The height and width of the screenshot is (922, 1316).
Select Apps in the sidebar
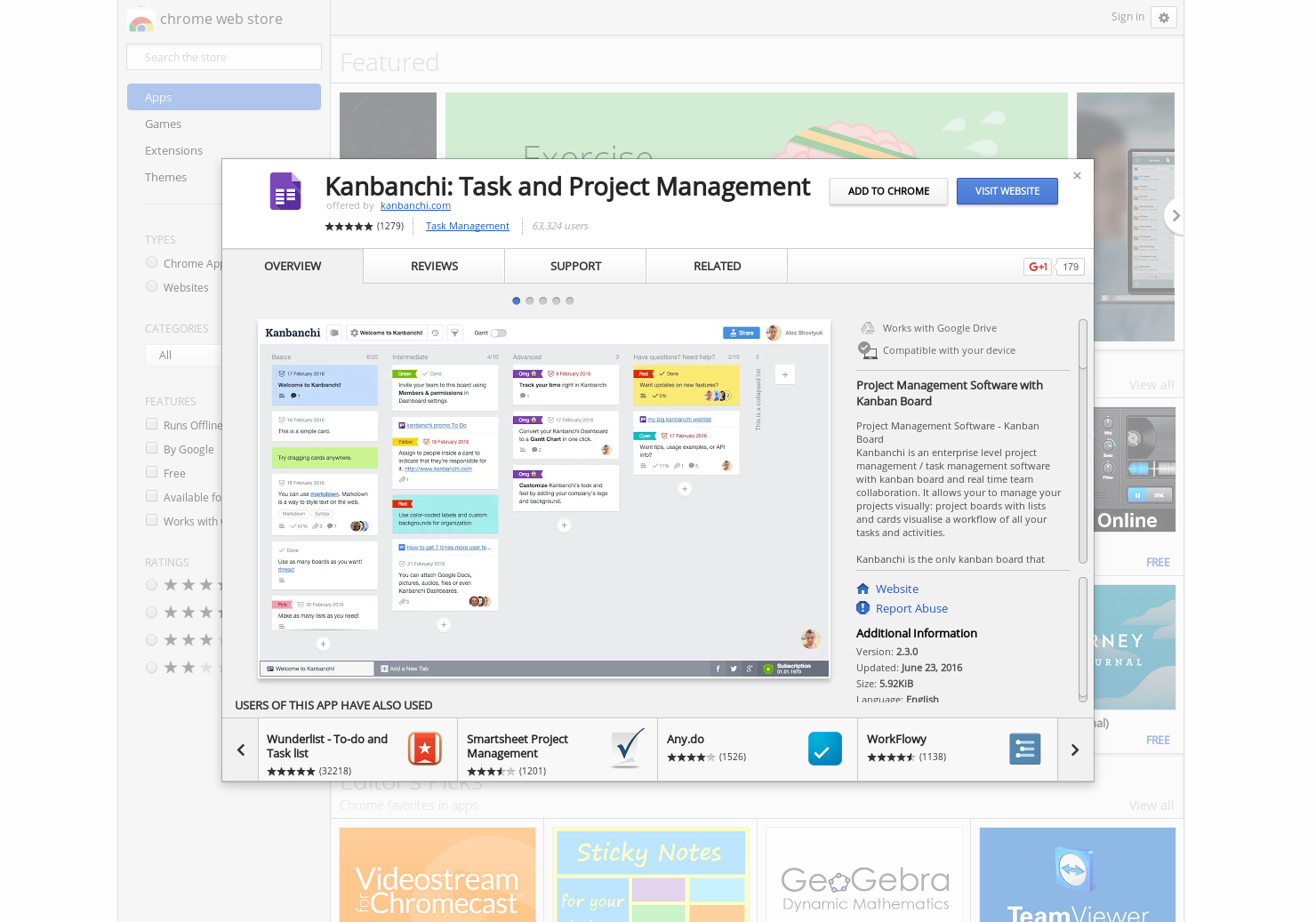(x=224, y=97)
